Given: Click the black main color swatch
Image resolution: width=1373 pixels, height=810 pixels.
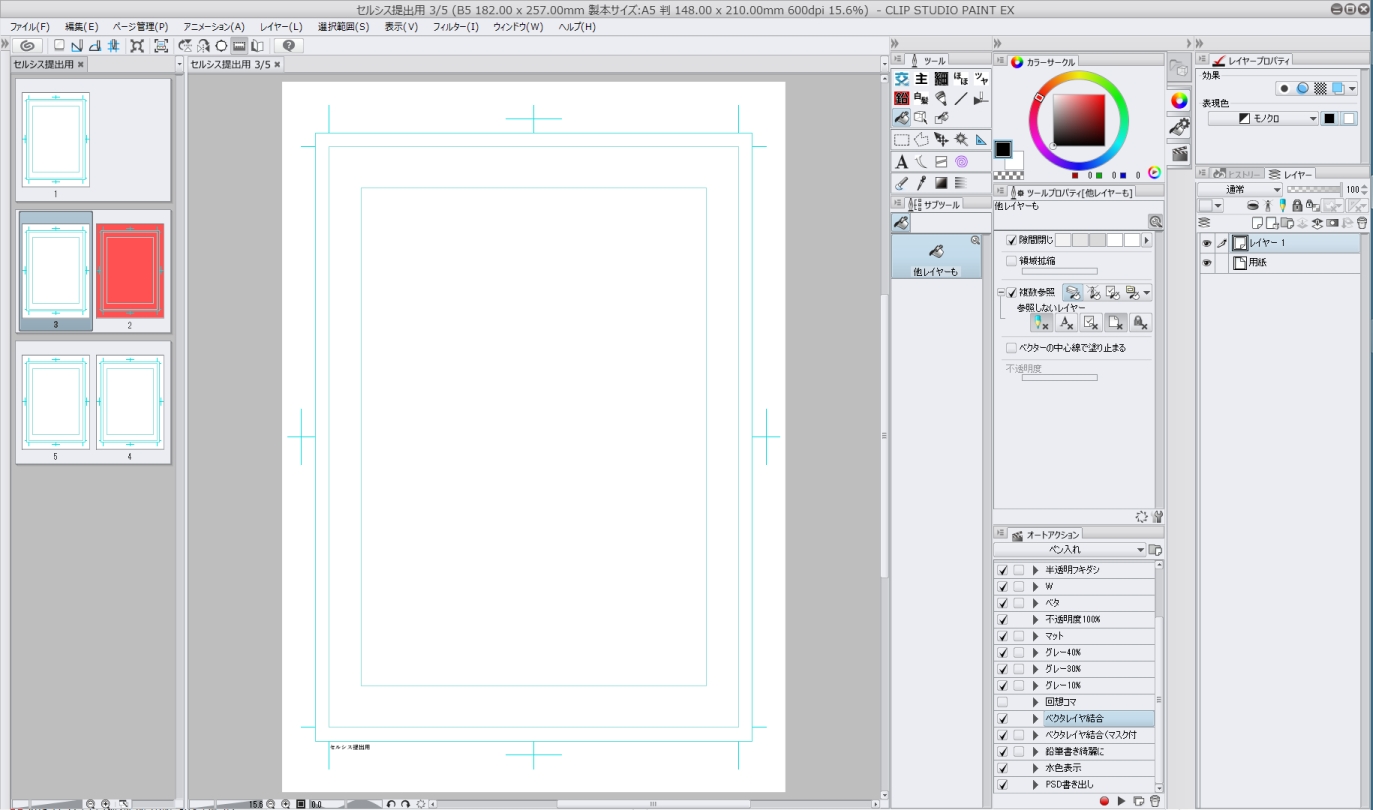Looking at the screenshot, I should [x=1003, y=149].
